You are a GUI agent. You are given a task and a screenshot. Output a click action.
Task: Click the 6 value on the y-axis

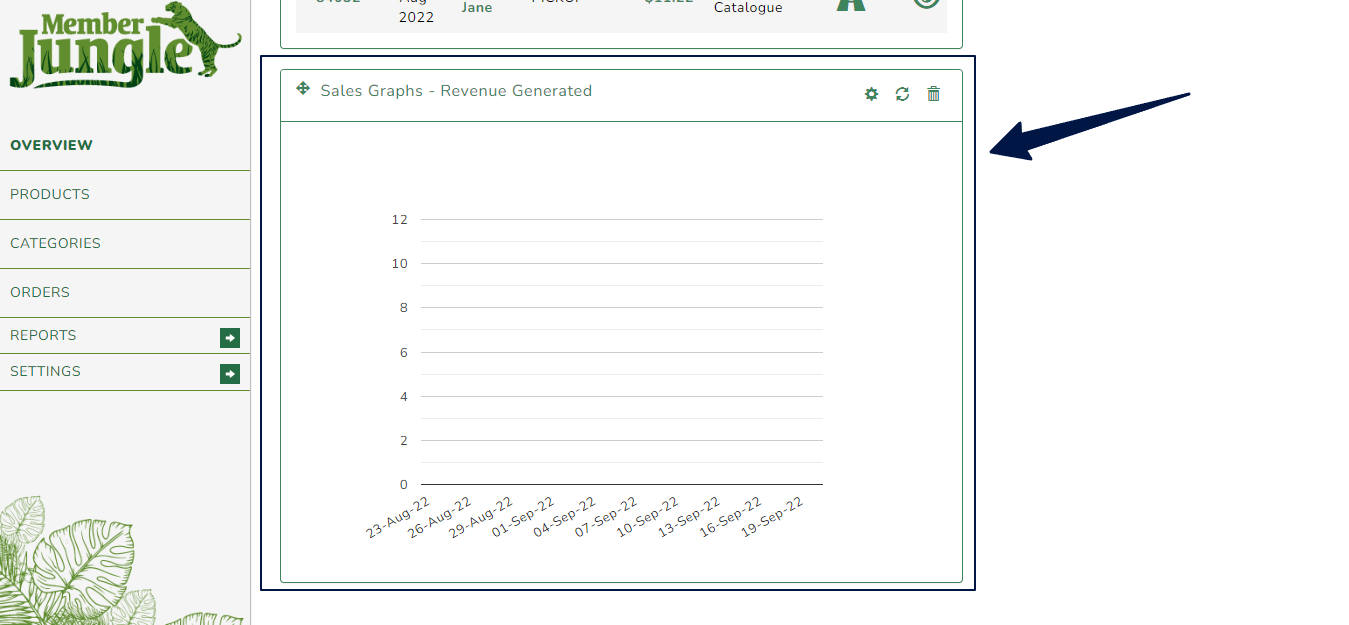pos(404,352)
